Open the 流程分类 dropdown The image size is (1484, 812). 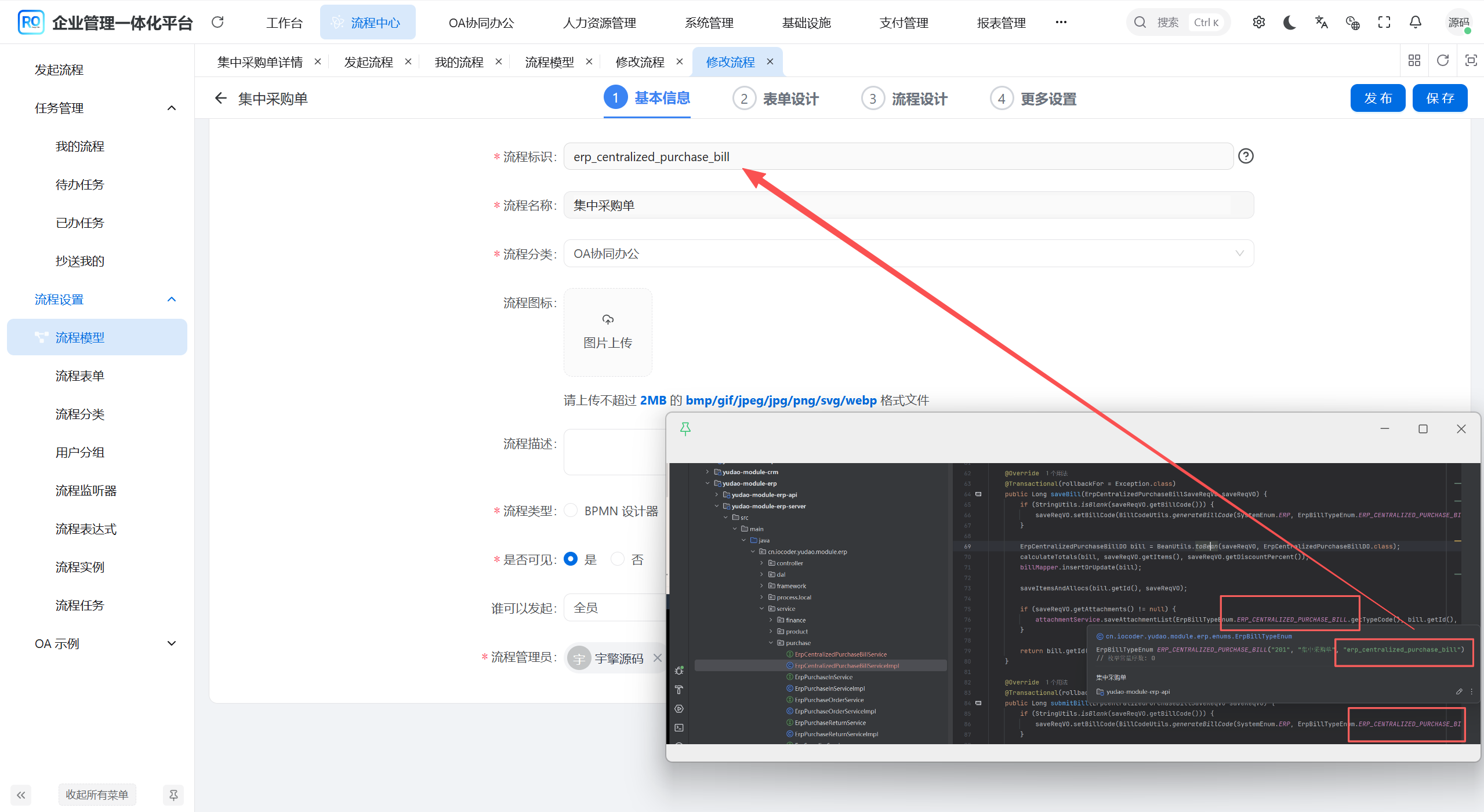[x=908, y=254]
